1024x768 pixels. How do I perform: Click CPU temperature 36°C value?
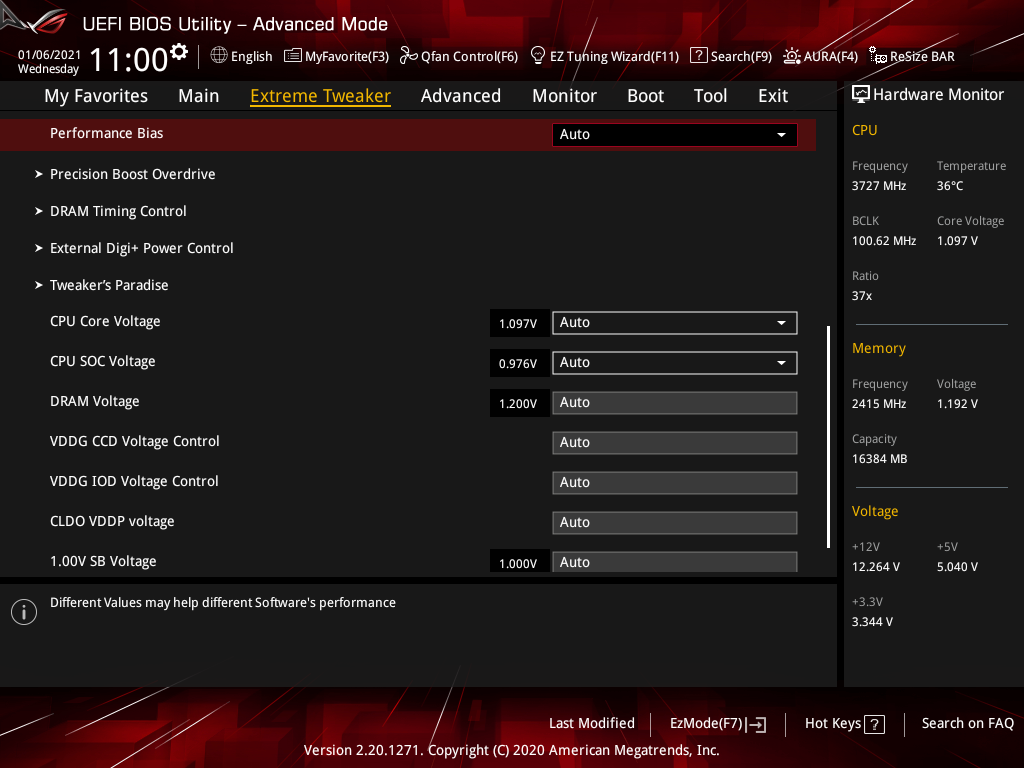pos(950,186)
